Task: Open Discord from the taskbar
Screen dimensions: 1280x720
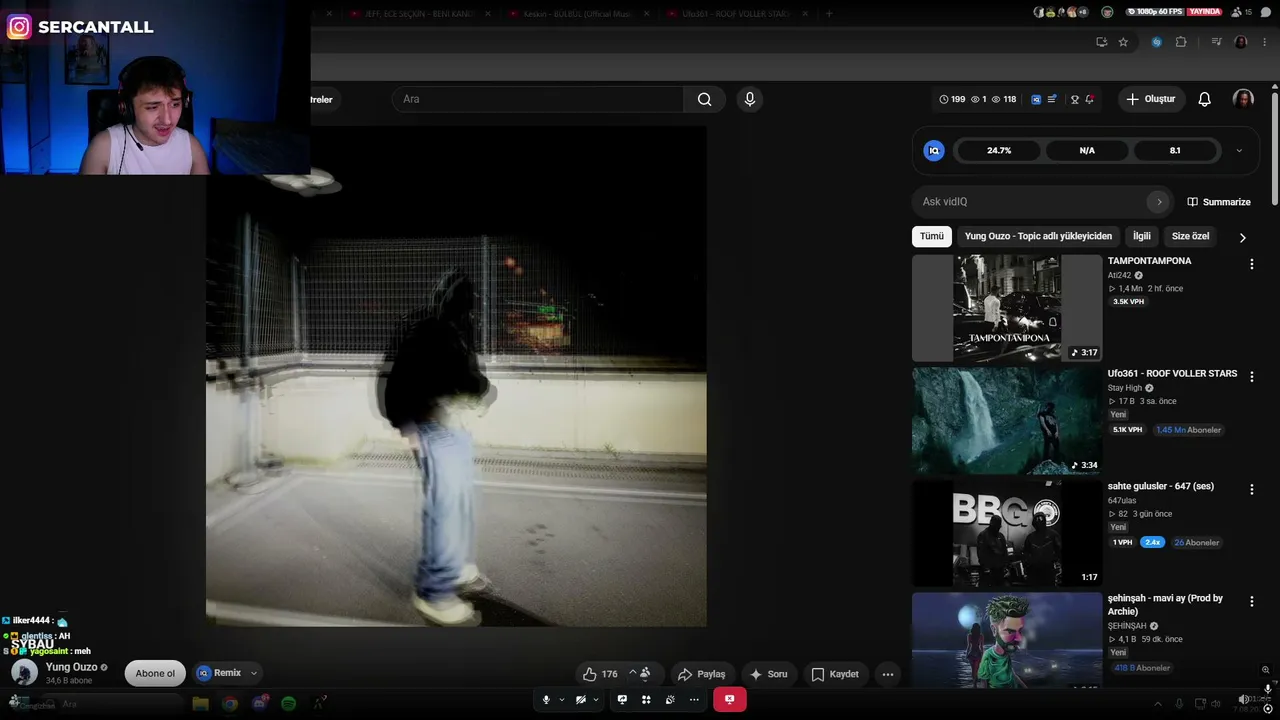Action: [x=260, y=703]
